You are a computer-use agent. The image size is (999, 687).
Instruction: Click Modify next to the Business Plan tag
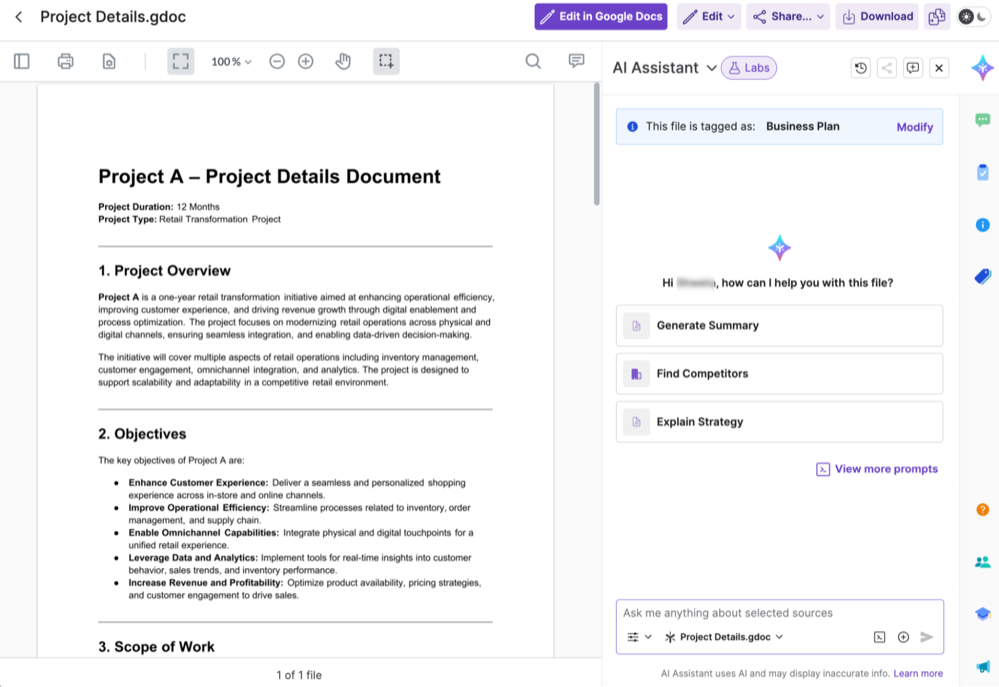[914, 126]
